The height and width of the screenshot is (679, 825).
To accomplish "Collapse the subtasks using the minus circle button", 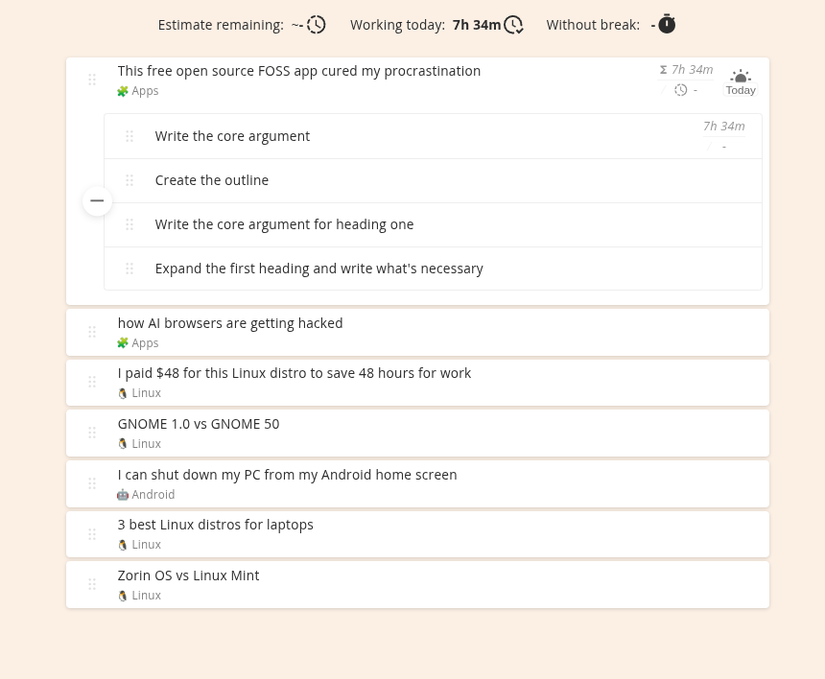I will pyautogui.click(x=96, y=200).
